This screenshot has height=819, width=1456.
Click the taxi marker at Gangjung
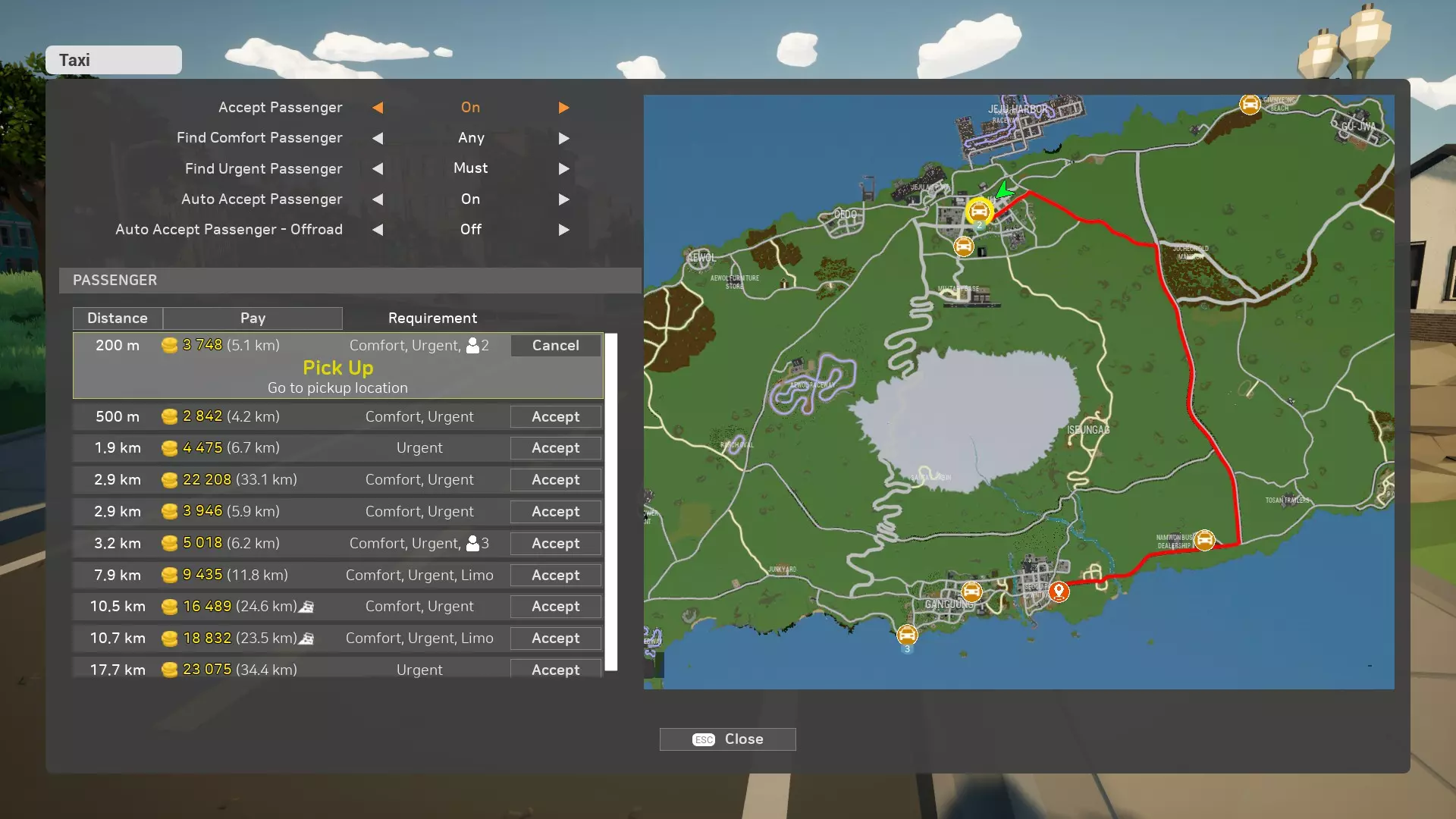(971, 591)
